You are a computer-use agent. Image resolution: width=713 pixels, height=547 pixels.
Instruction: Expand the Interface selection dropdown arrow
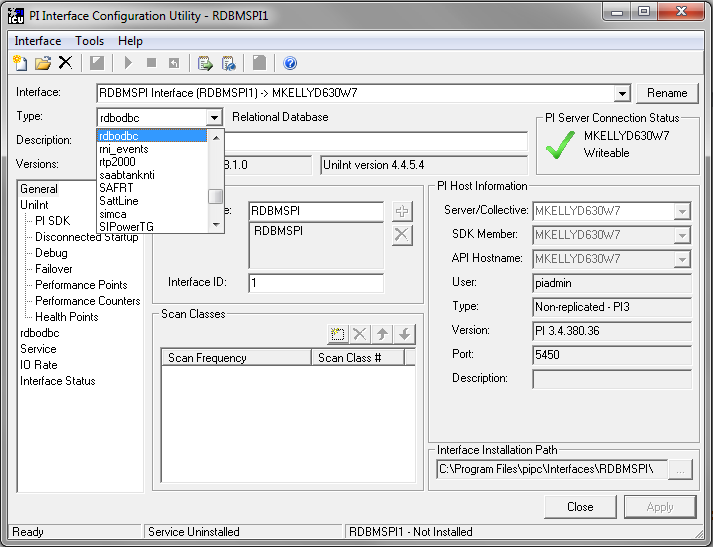click(622, 93)
